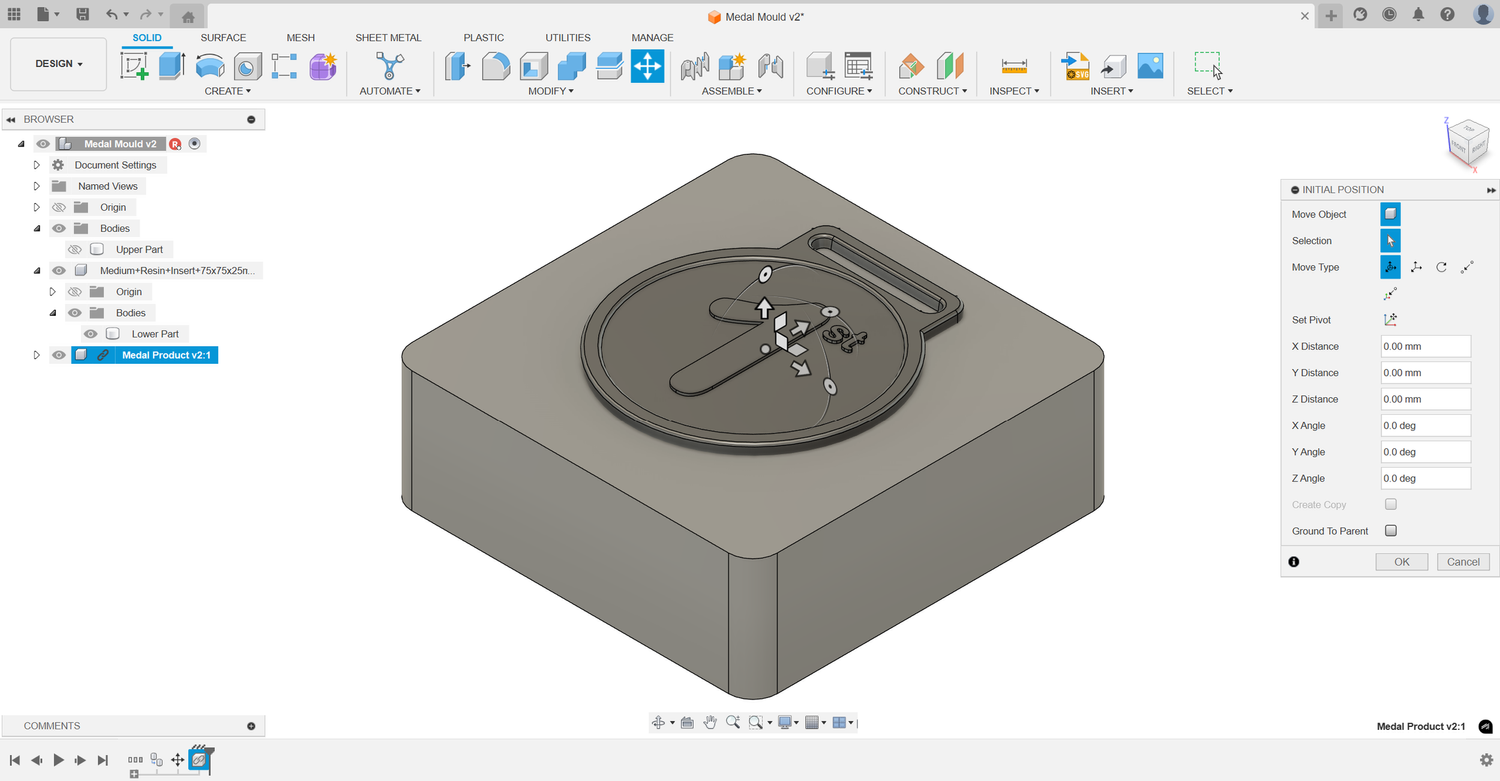This screenshot has height=781, width=1500.
Task: Choose the Fillet tool
Action: 496,66
